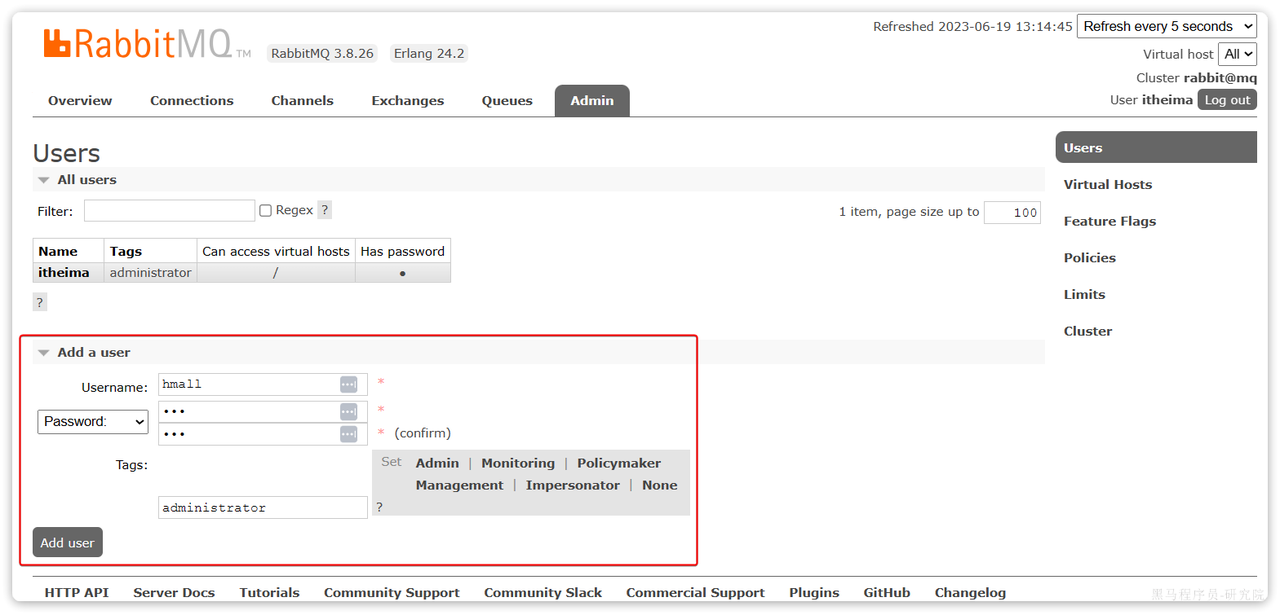Screen dimensions: 1280x615
Task: Click the page size input showing 100
Action: (x=1012, y=212)
